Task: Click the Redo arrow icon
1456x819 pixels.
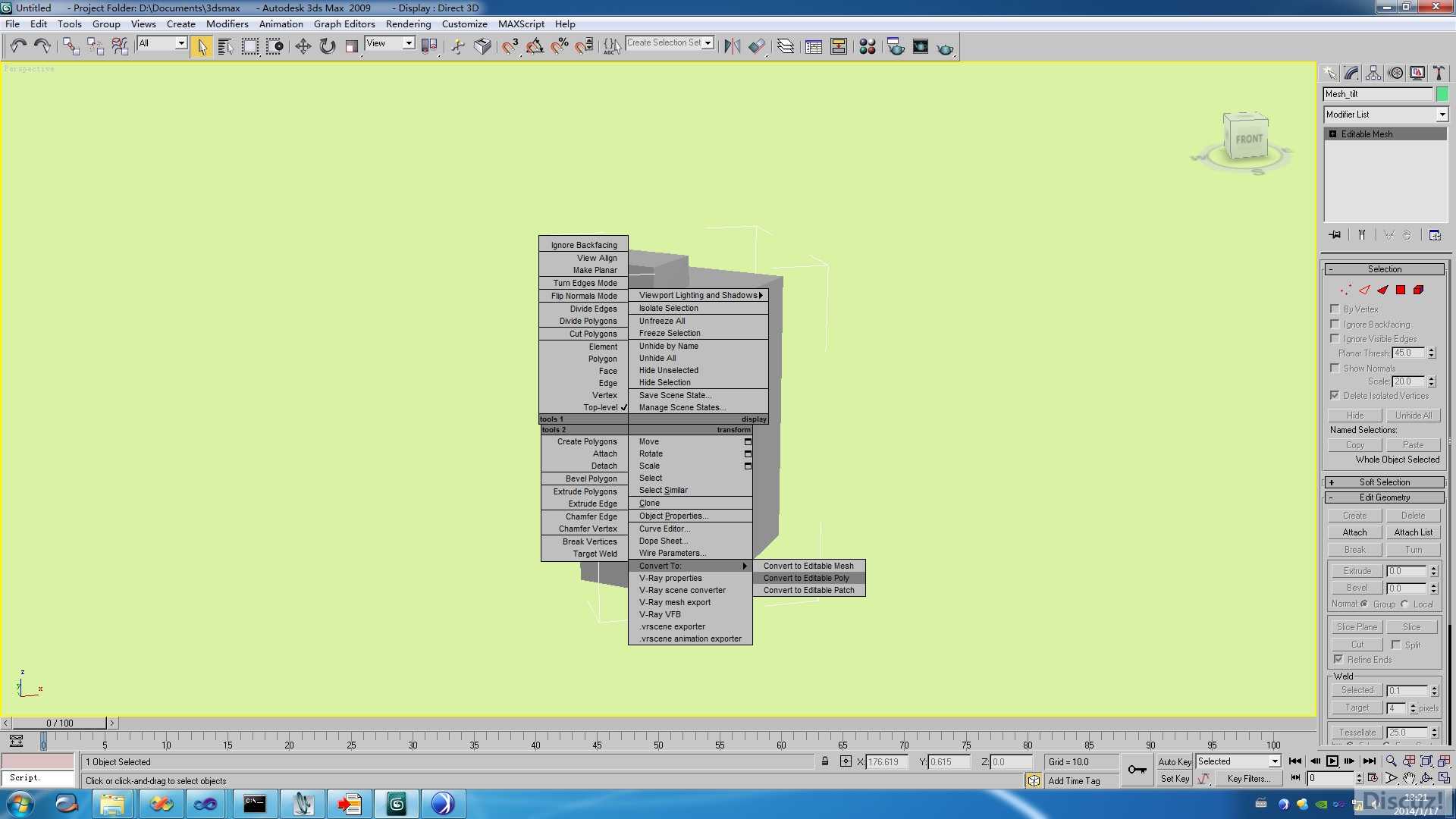Action: pyautogui.click(x=42, y=46)
